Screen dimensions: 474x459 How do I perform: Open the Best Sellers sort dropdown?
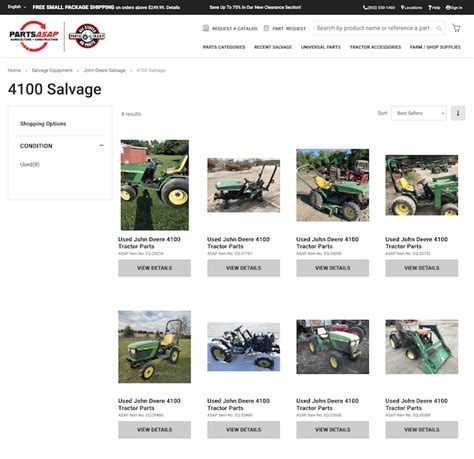[x=419, y=113]
